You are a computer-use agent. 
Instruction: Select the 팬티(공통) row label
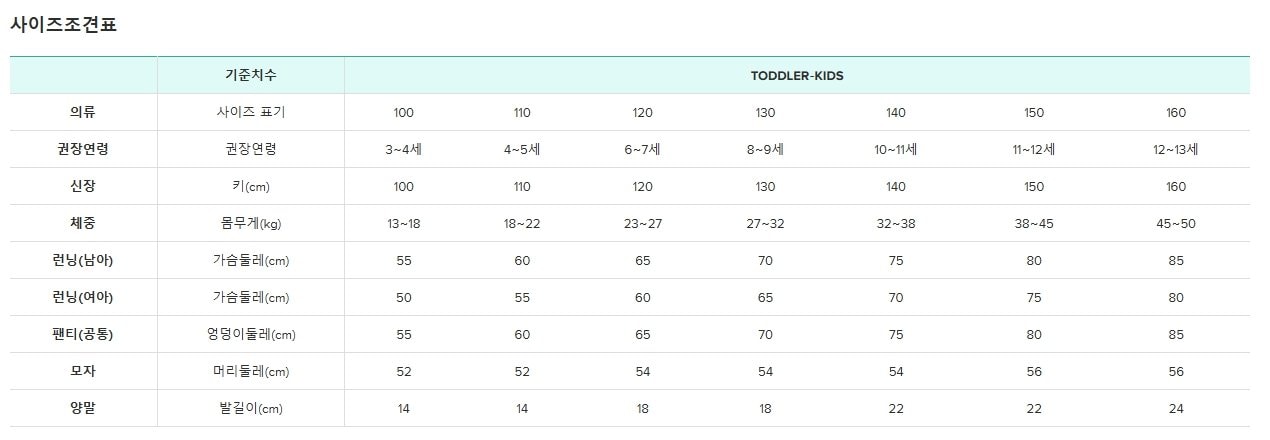[84, 335]
